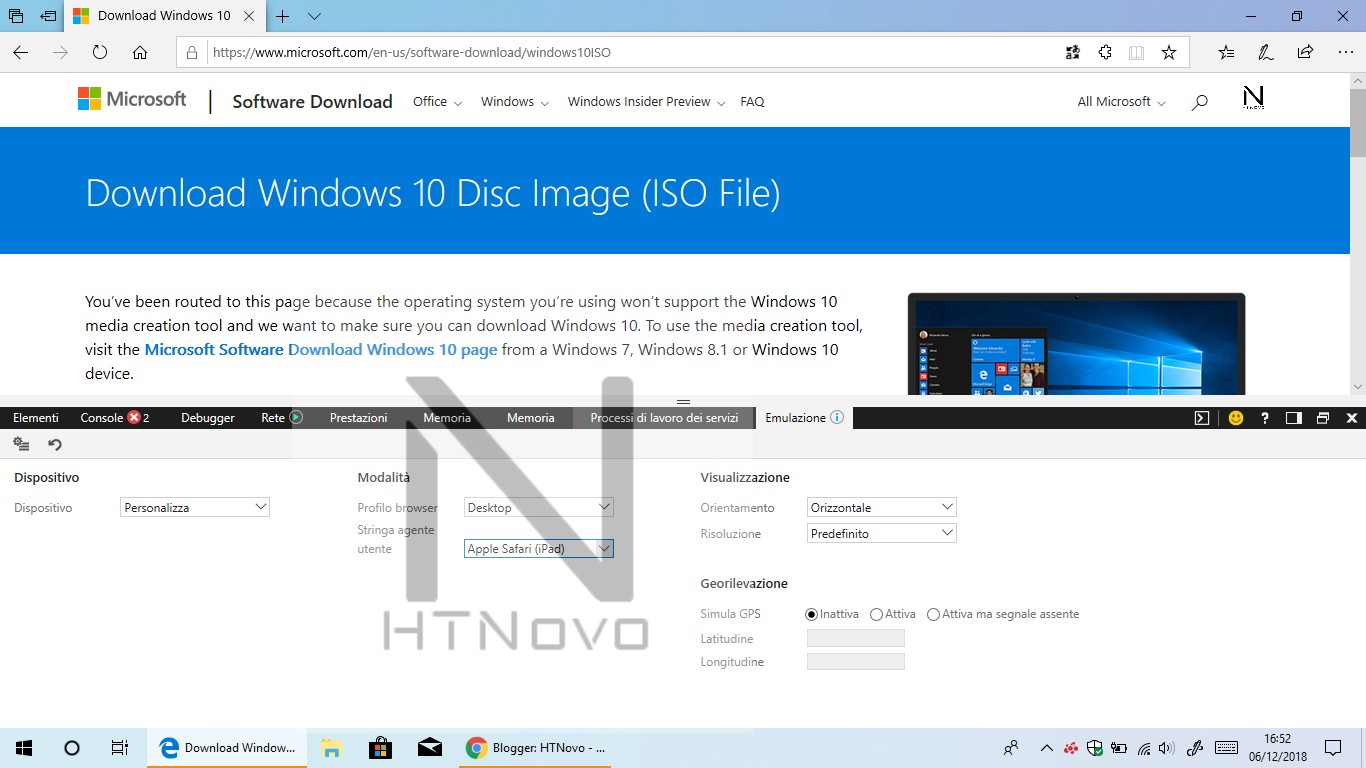Open Edge Settings and more menu
Viewport: 1366px width, 768px height.
tap(1344, 53)
